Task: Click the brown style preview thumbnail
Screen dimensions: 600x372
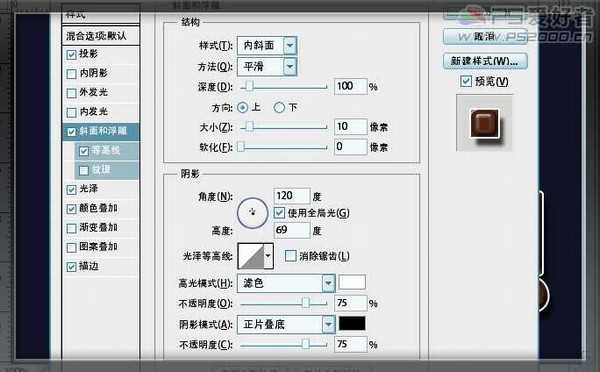Action: coord(484,123)
